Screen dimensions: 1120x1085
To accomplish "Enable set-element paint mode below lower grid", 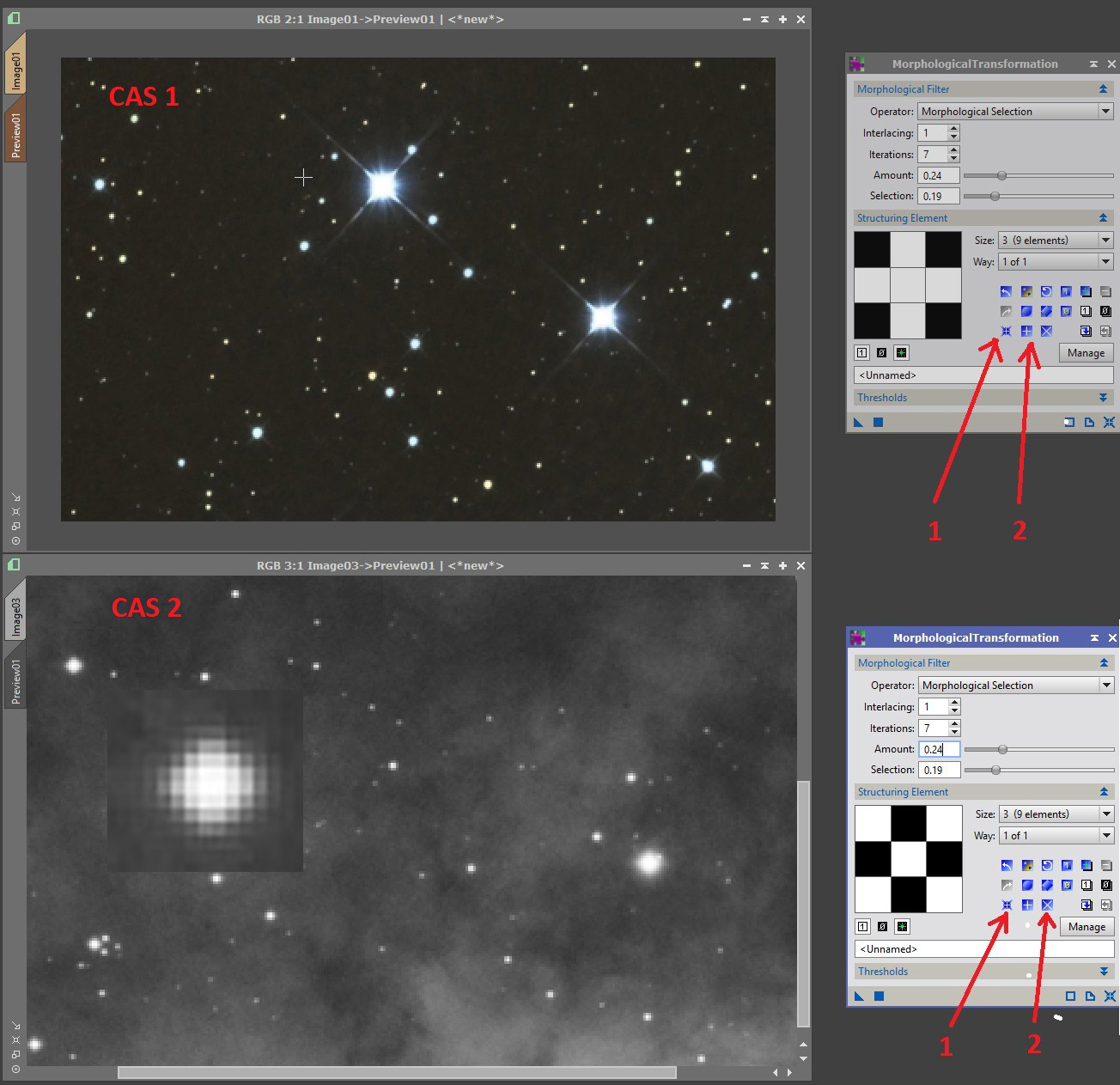I will coord(862,926).
